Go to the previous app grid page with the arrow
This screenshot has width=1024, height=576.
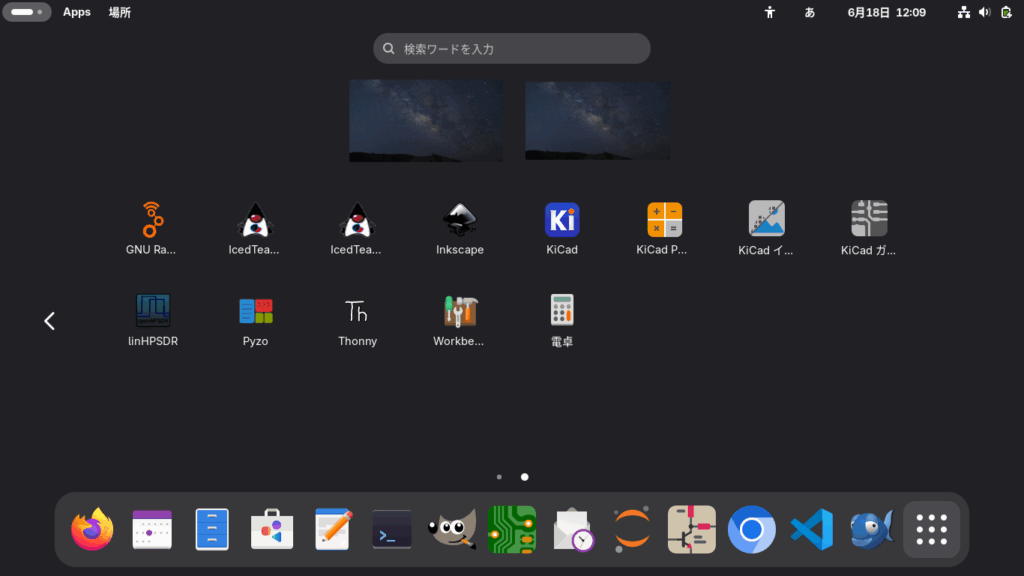[50, 321]
